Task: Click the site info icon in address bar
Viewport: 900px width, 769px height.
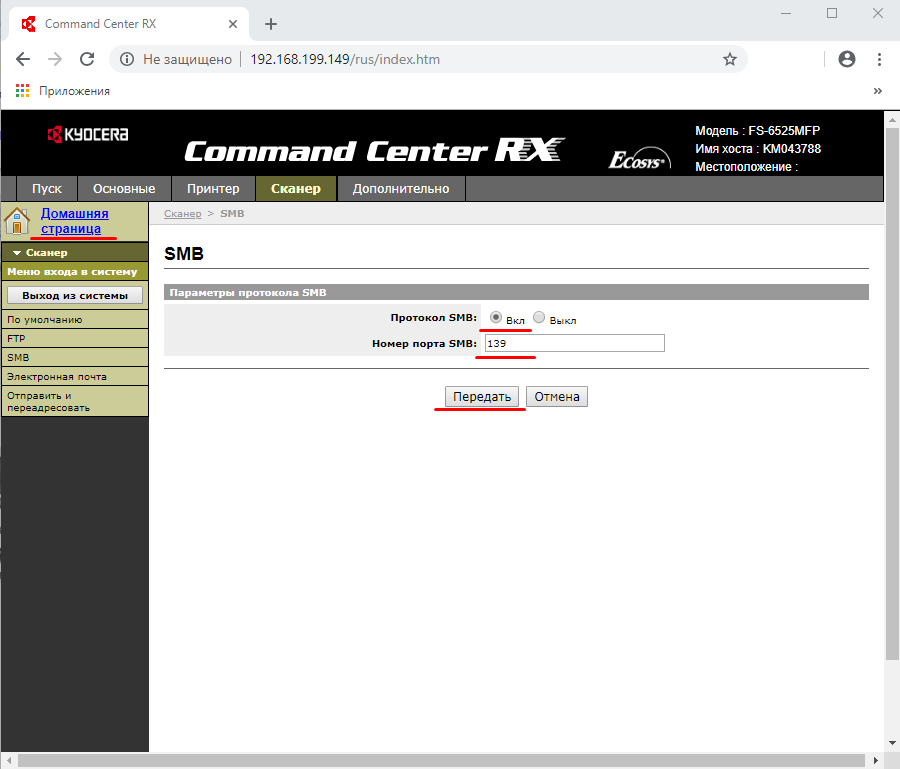Action: 127,59
